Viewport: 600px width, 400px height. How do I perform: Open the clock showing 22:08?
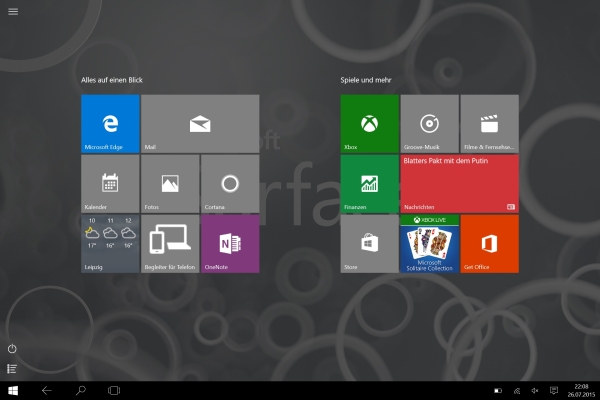[x=581, y=390]
